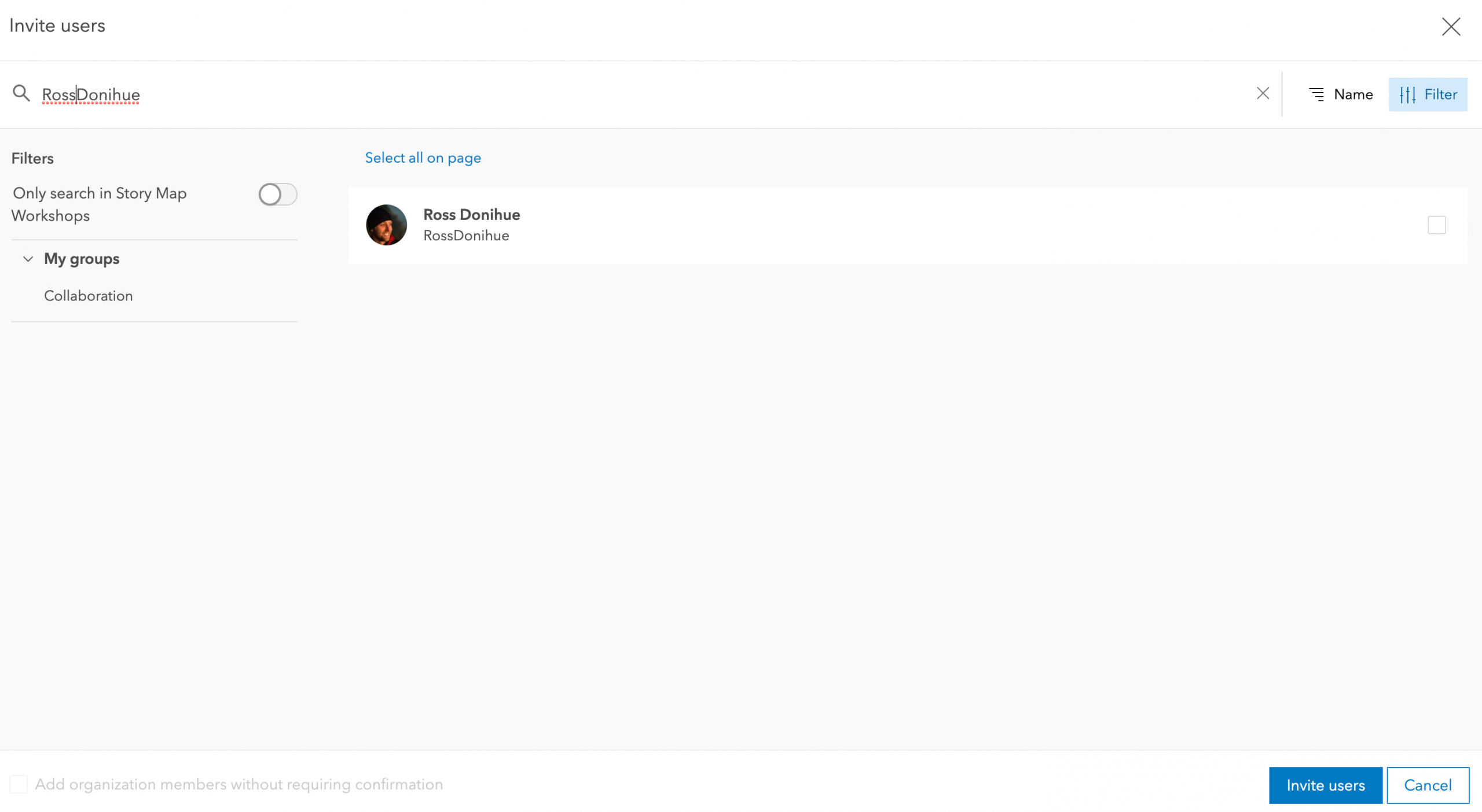Tick Add organization members without confirmation checkbox
This screenshot has height=812, width=1482.
tap(19, 784)
